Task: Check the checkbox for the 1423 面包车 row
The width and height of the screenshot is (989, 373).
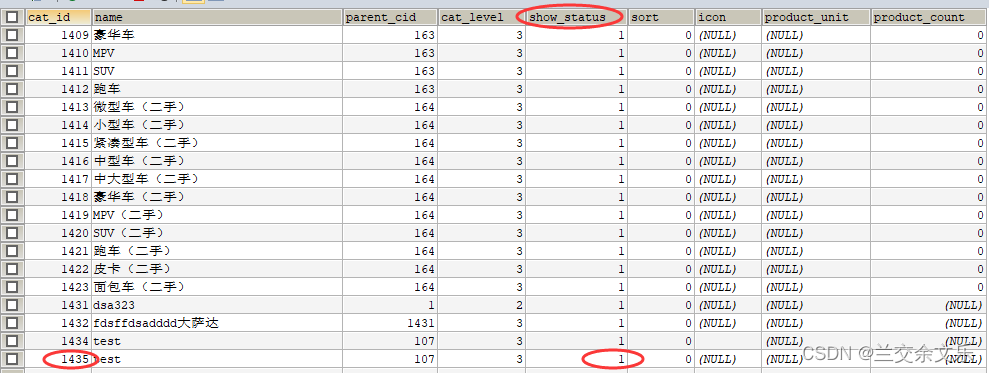Action: pos(11,287)
